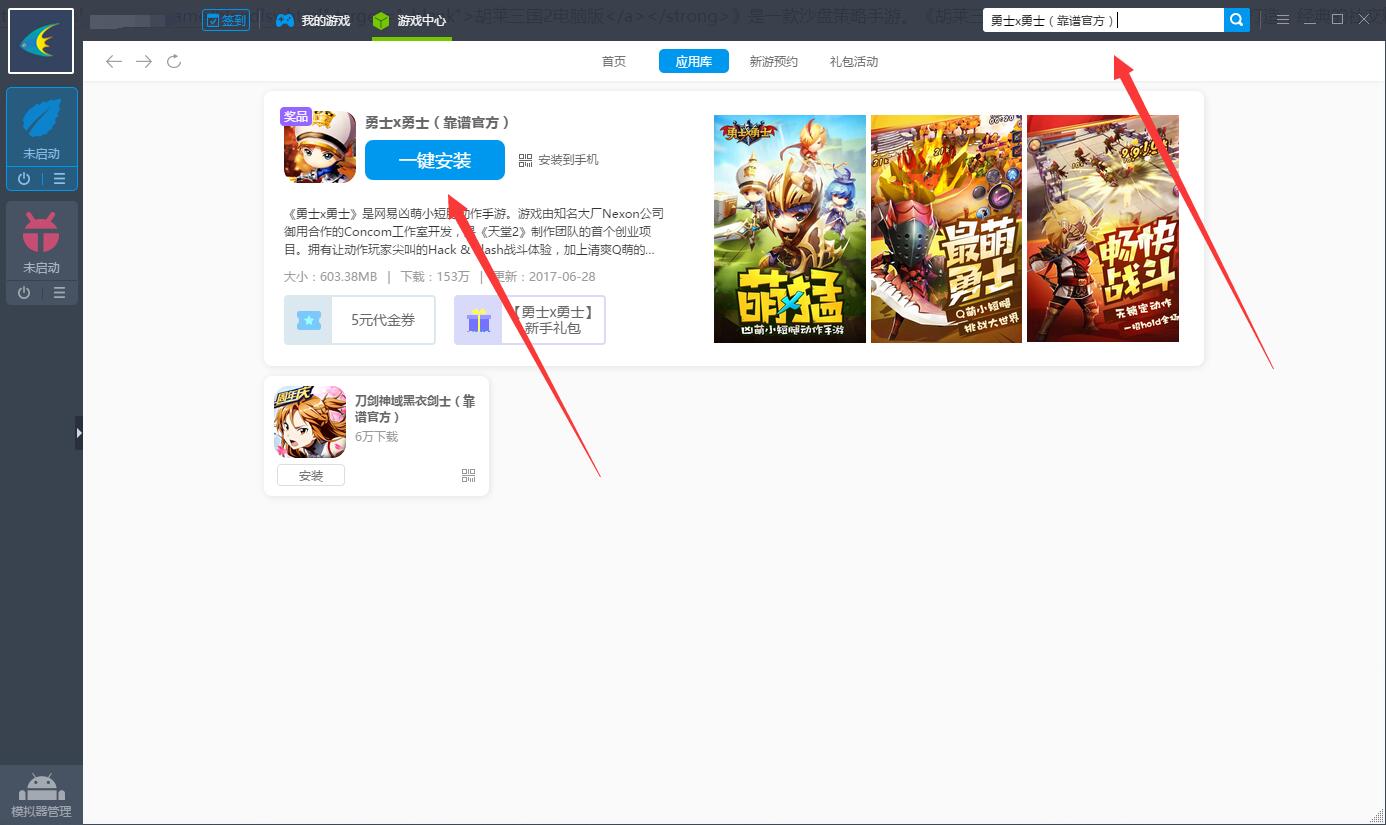This screenshot has height=825, width=1386.
Task: Click the fish logo avatar
Action: [41, 41]
